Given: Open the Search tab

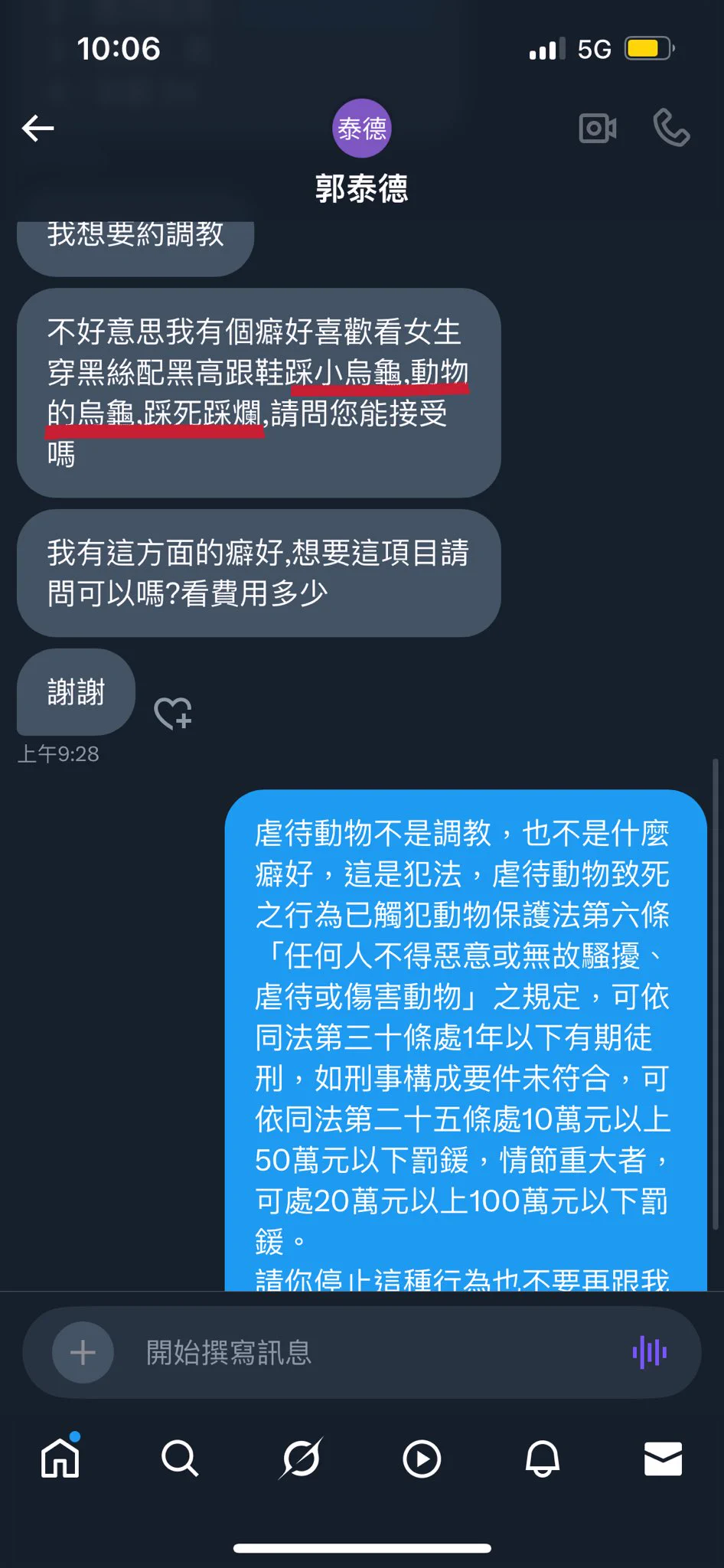Looking at the screenshot, I should (x=180, y=1458).
